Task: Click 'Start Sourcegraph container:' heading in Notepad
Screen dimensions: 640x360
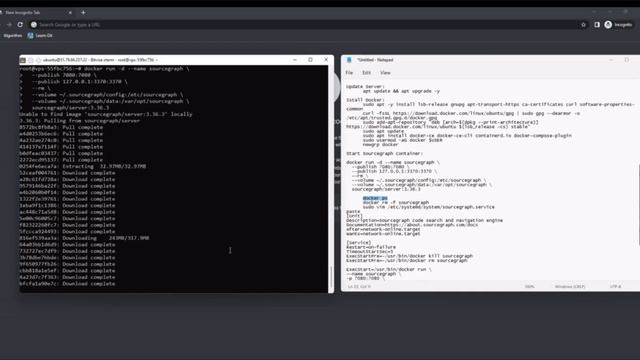Action: (384, 153)
